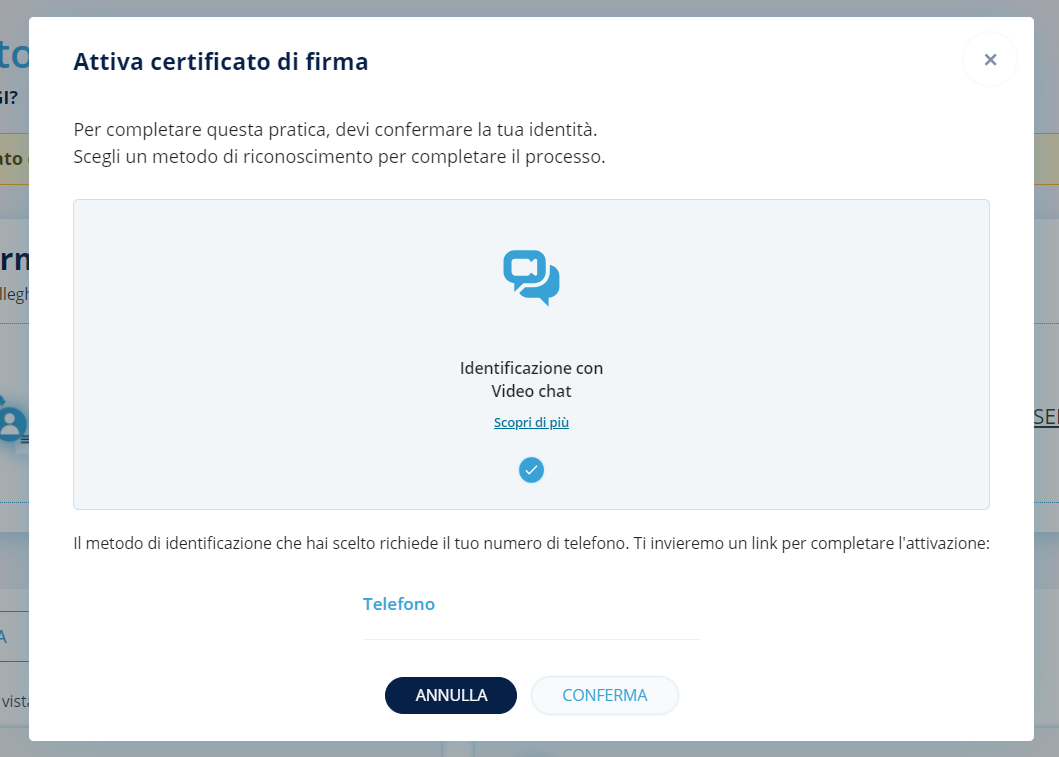Screen dimensions: 1059x757
Task: Focus the Telefono input field
Action: 531,620
